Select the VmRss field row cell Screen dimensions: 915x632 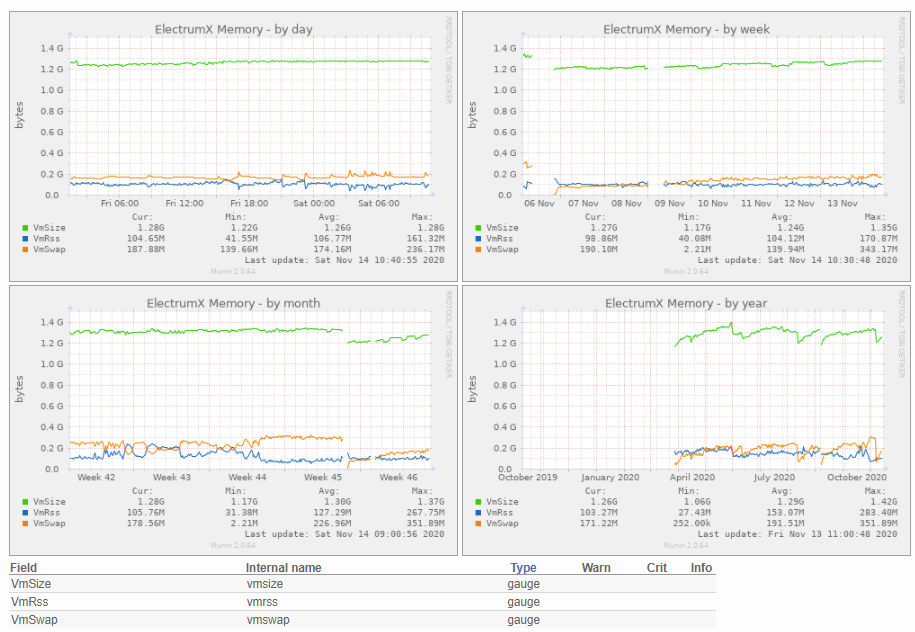(30, 602)
